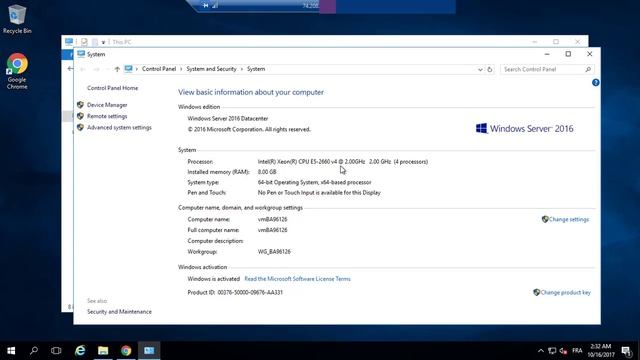Expand the address bar history dropdown
This screenshot has height=360, width=640.
(x=480, y=70)
